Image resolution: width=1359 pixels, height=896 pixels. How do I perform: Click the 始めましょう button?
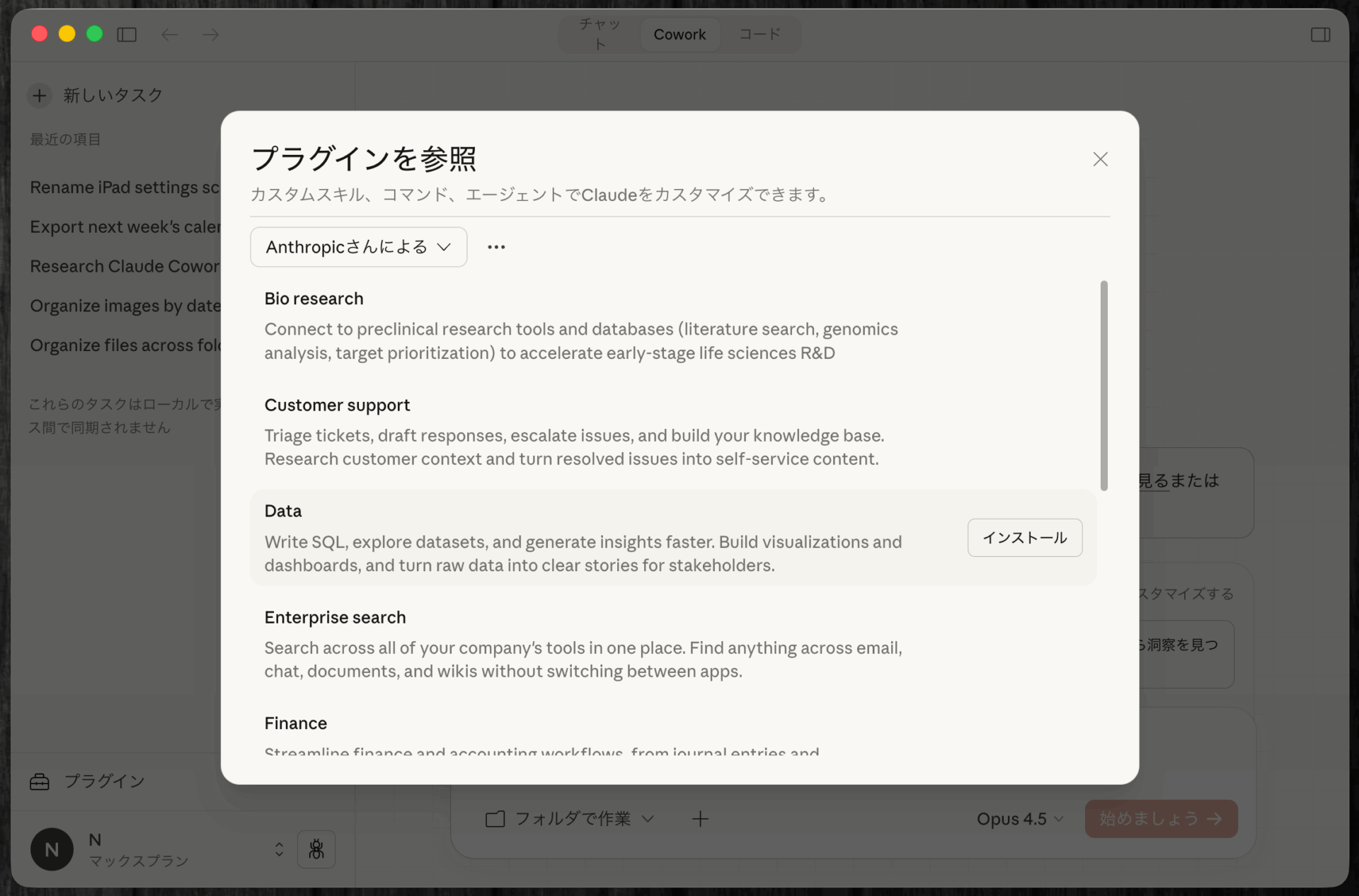[1160, 819]
